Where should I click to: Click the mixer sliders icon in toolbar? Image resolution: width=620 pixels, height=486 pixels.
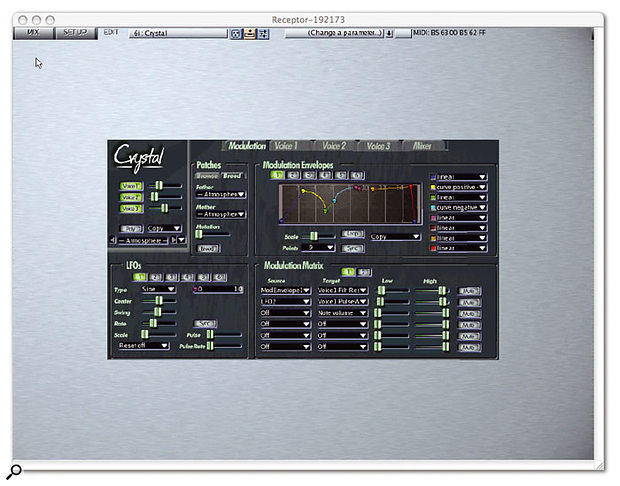pos(263,34)
